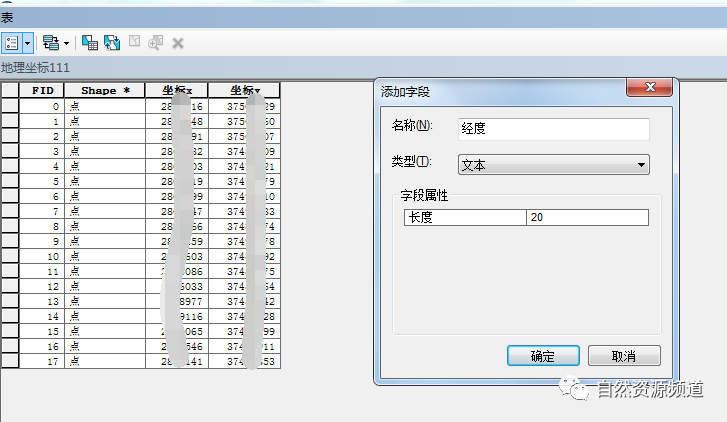This screenshot has height=422, width=727.
Task: Select row with FID 10
Action: [10, 256]
